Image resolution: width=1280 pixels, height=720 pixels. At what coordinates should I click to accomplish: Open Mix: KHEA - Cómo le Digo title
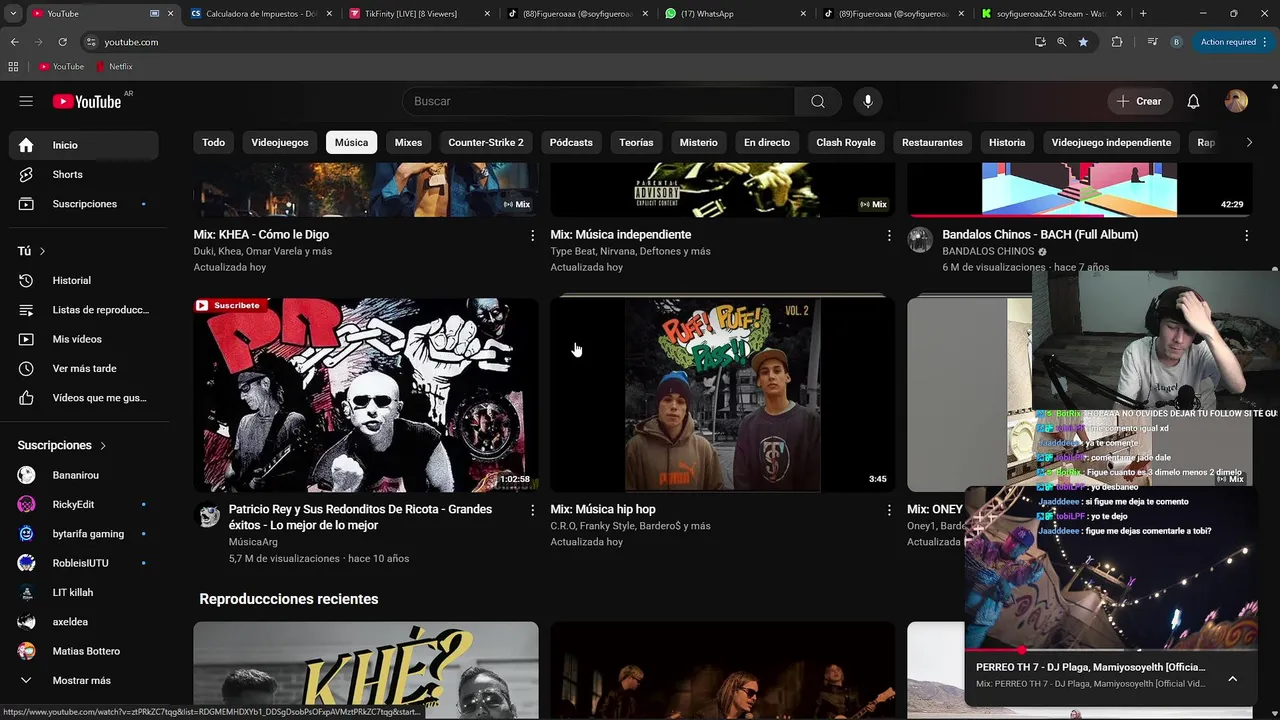[x=261, y=235]
